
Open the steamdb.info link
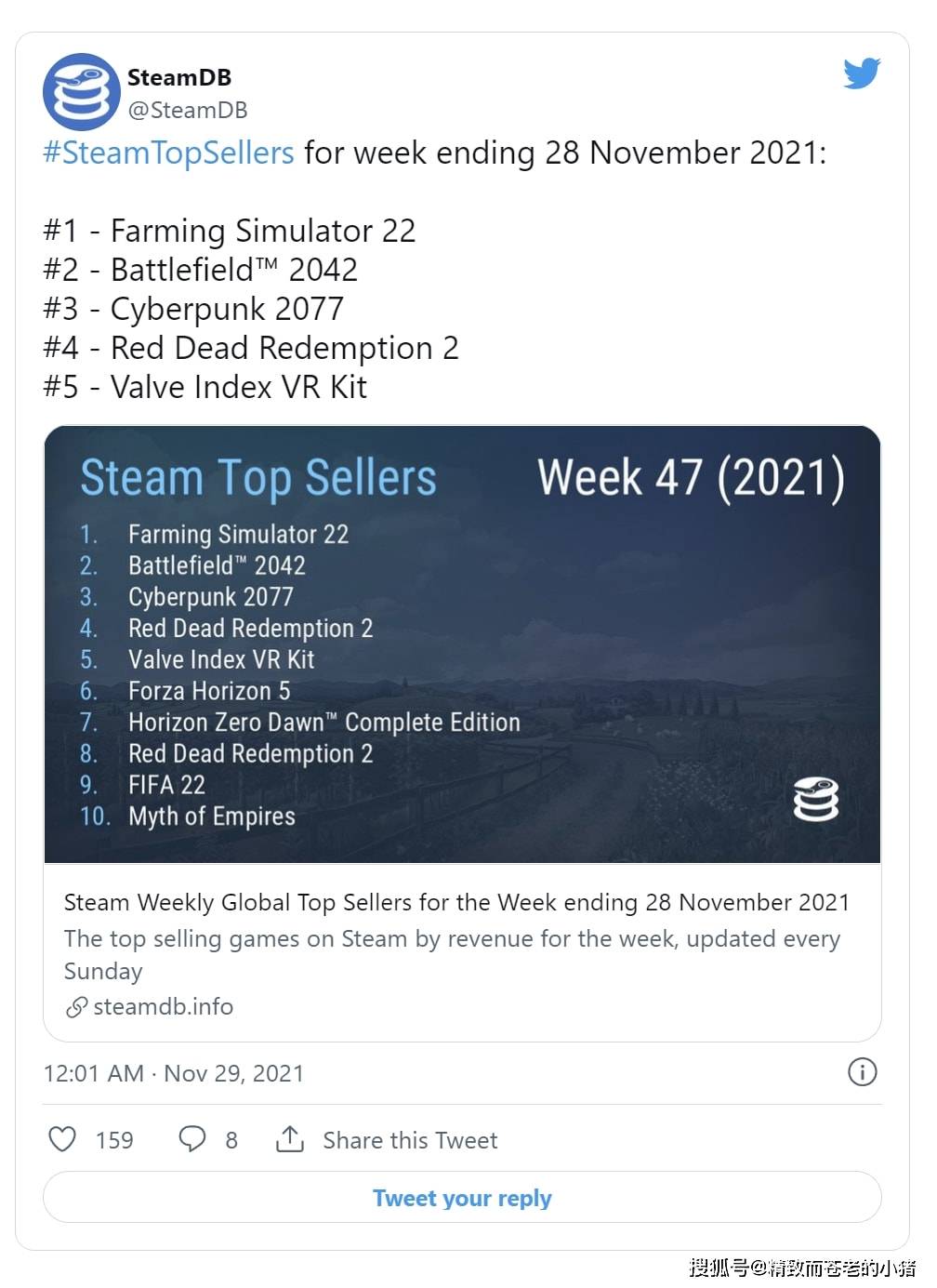164,1006
